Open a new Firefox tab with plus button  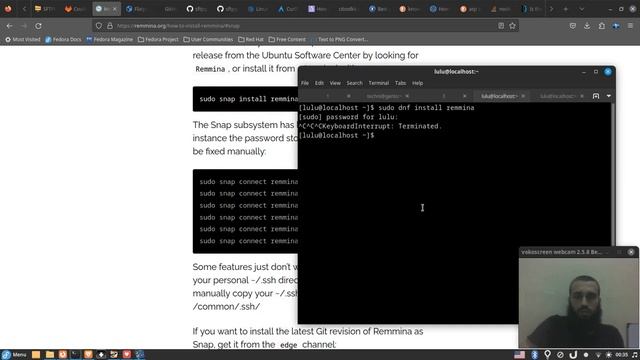pyautogui.click(x=566, y=9)
